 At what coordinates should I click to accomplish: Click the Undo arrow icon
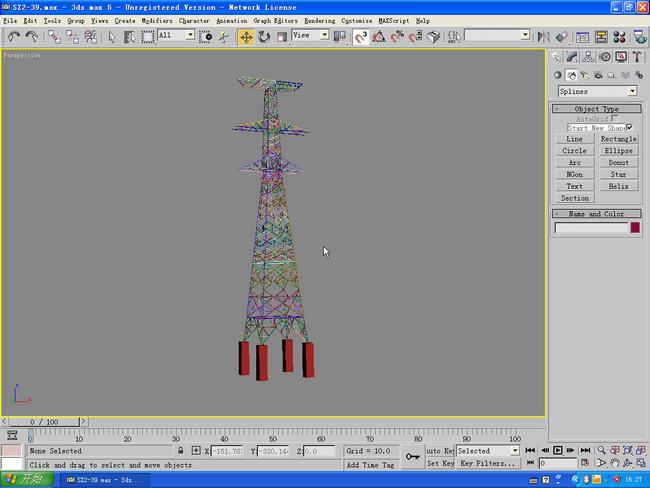pos(14,37)
